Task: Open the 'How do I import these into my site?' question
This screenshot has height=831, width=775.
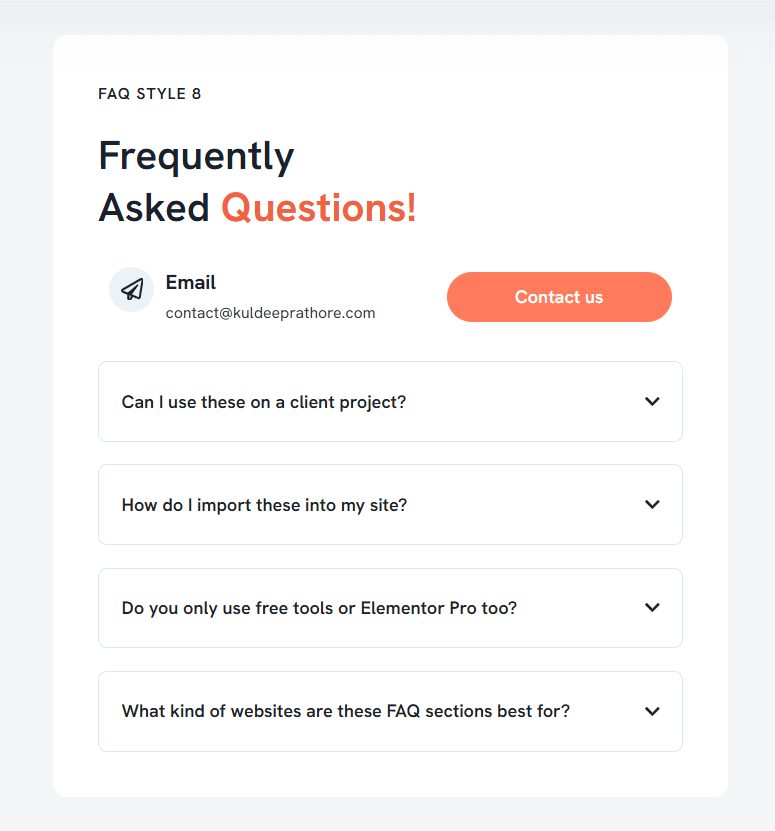Action: pos(264,505)
